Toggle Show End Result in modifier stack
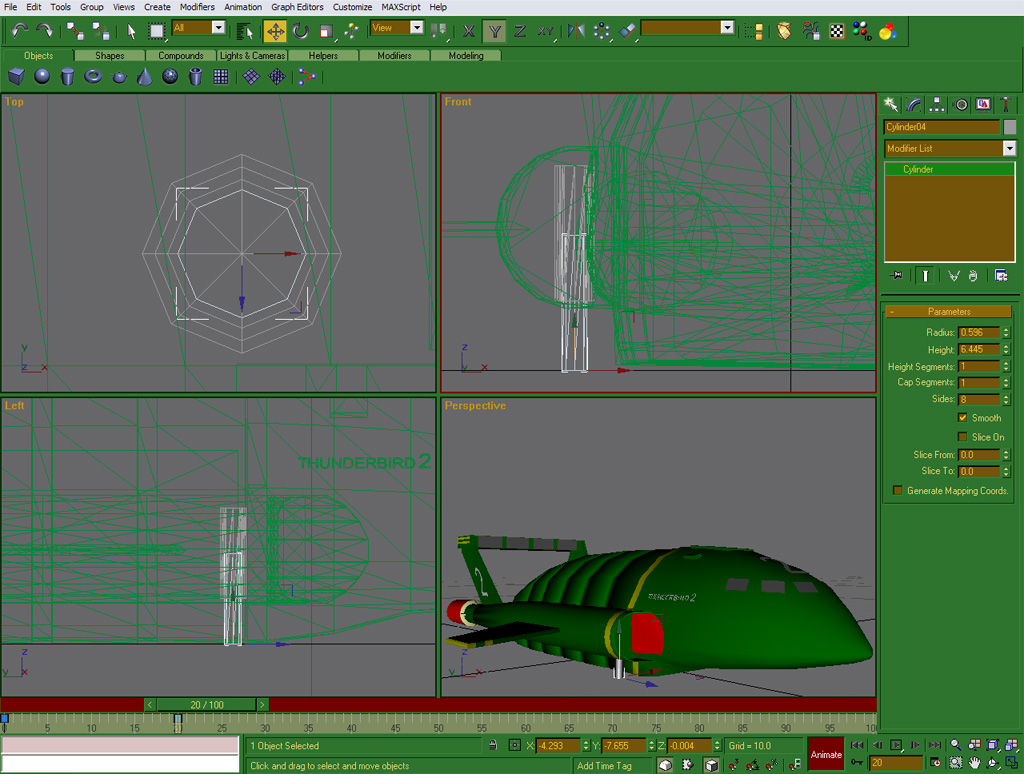The width and height of the screenshot is (1024, 774). click(925, 276)
